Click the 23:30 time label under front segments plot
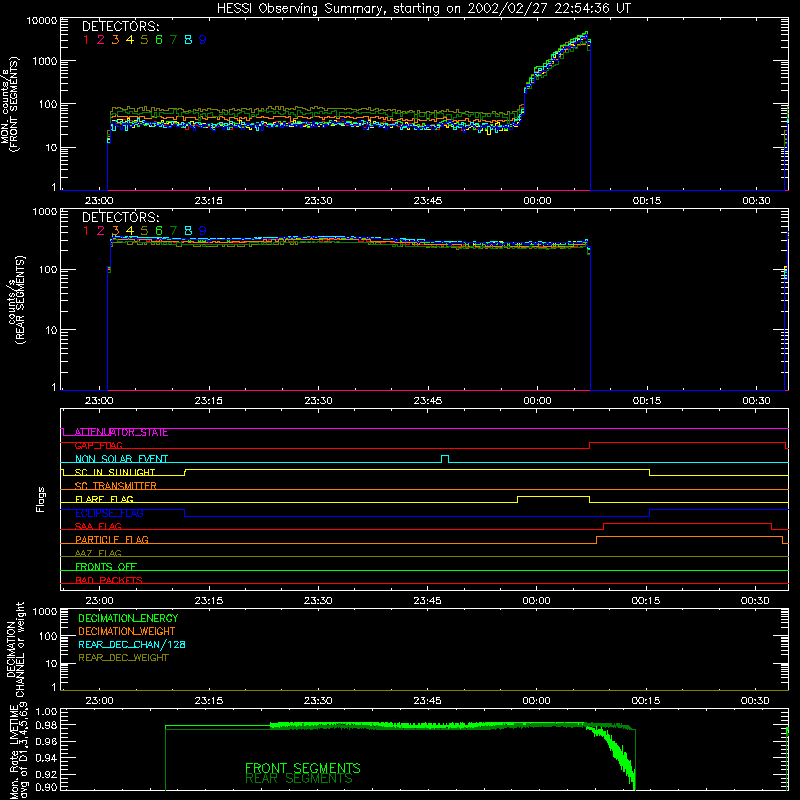800x800 pixels. click(318, 201)
